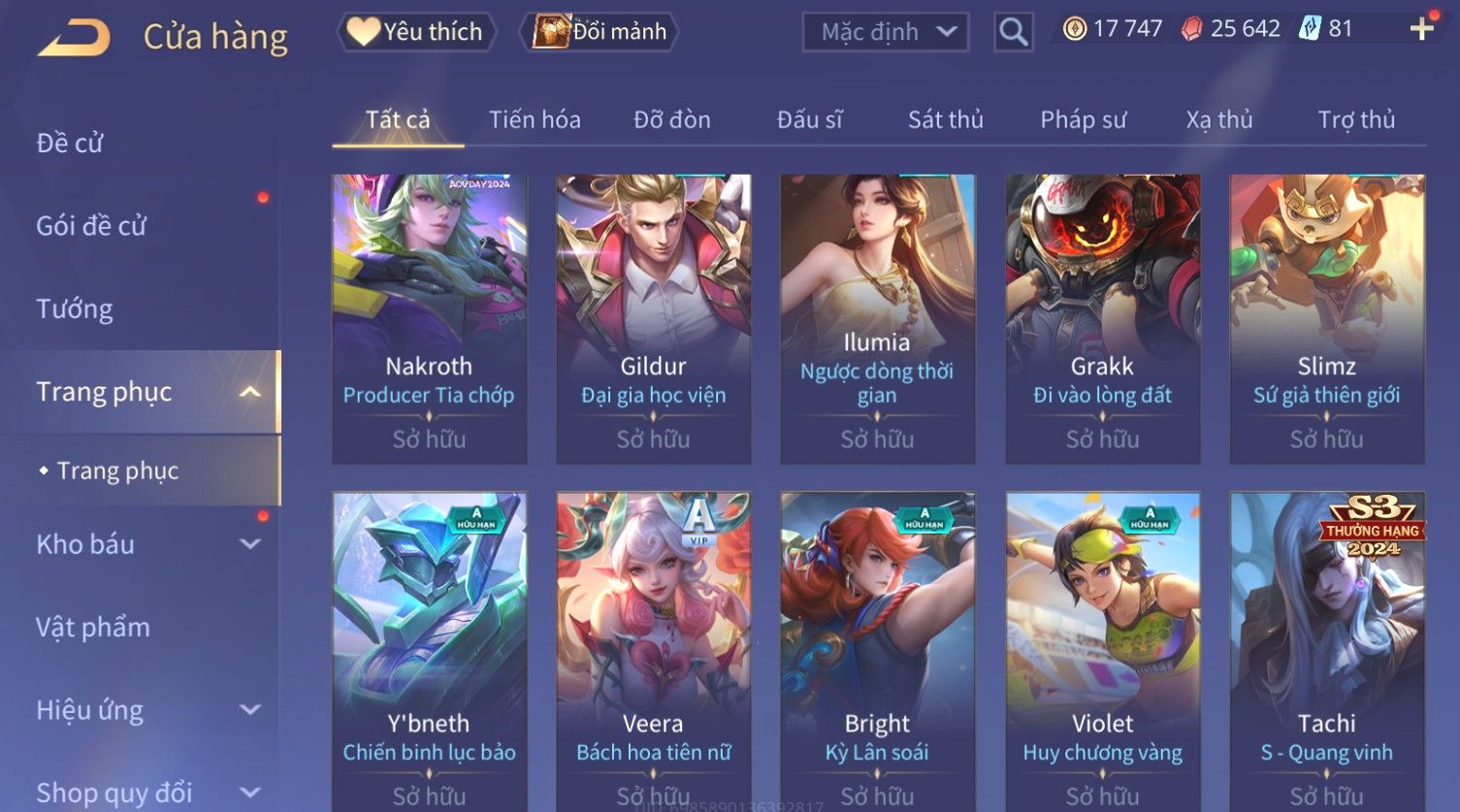This screenshot has height=812, width=1460.
Task: Click the red ruby balance icon
Action: [x=1191, y=29]
